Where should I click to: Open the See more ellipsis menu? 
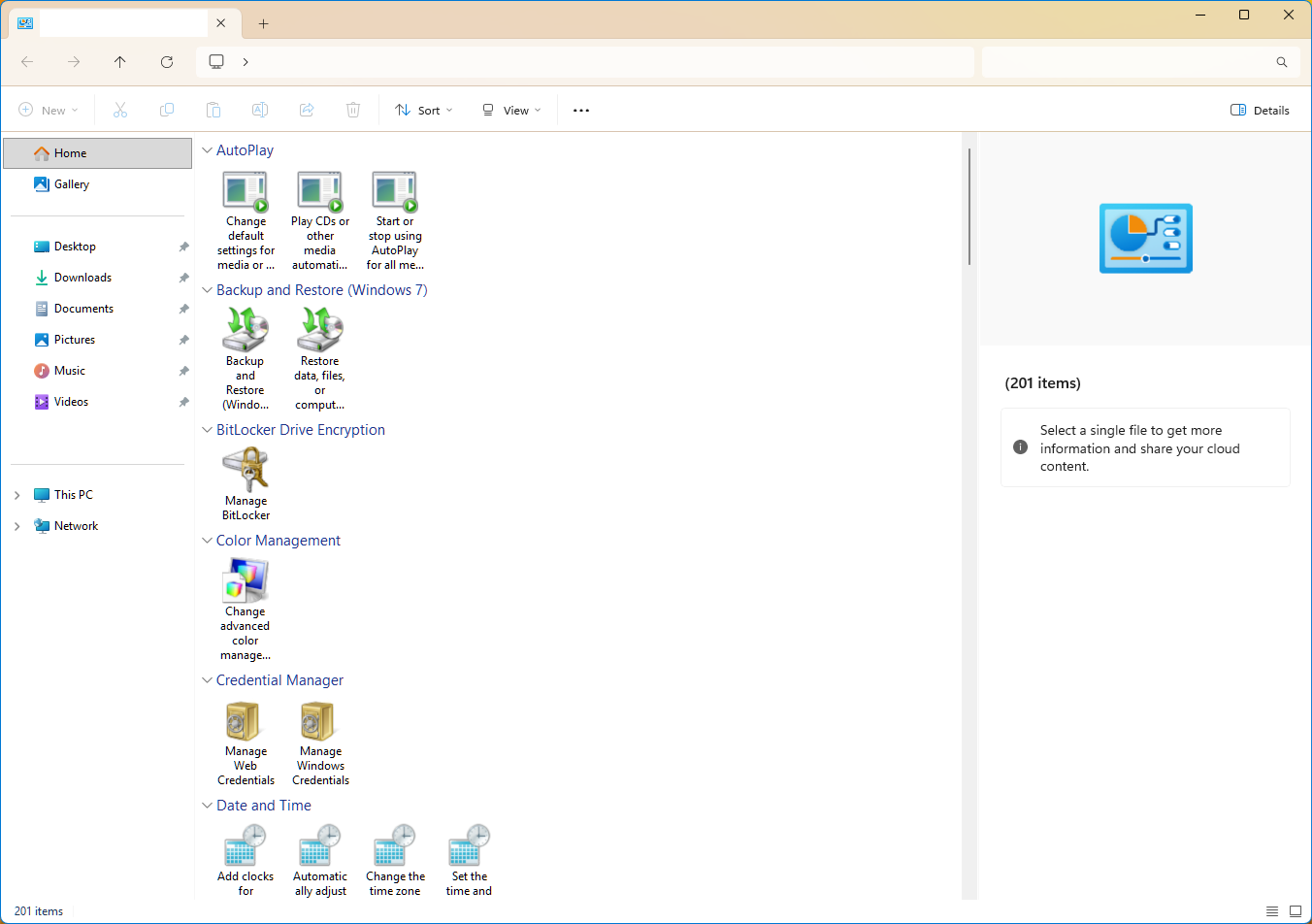pyautogui.click(x=581, y=111)
